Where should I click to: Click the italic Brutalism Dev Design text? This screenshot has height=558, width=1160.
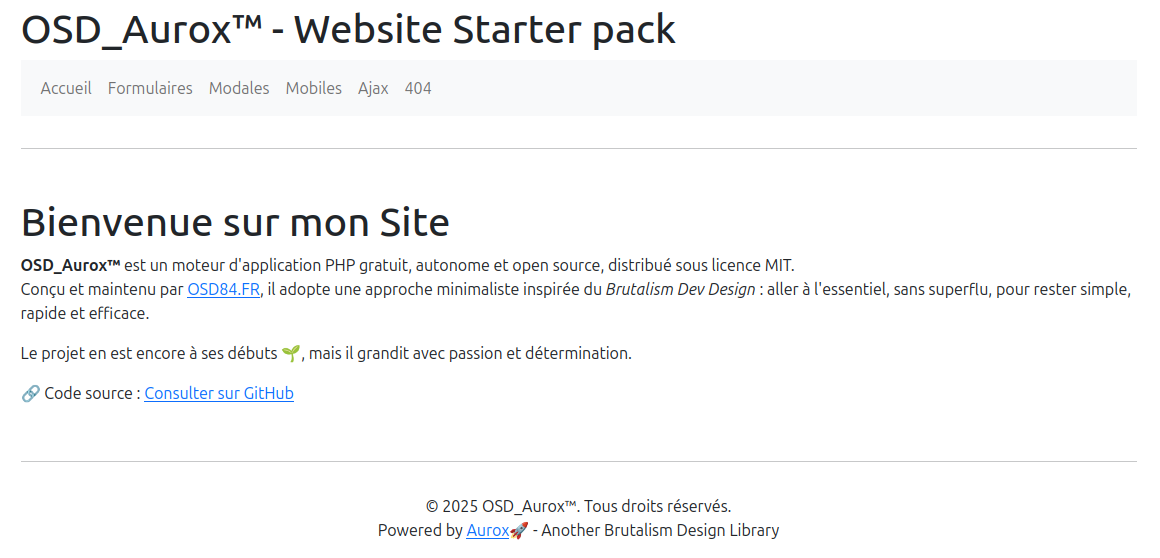point(680,289)
